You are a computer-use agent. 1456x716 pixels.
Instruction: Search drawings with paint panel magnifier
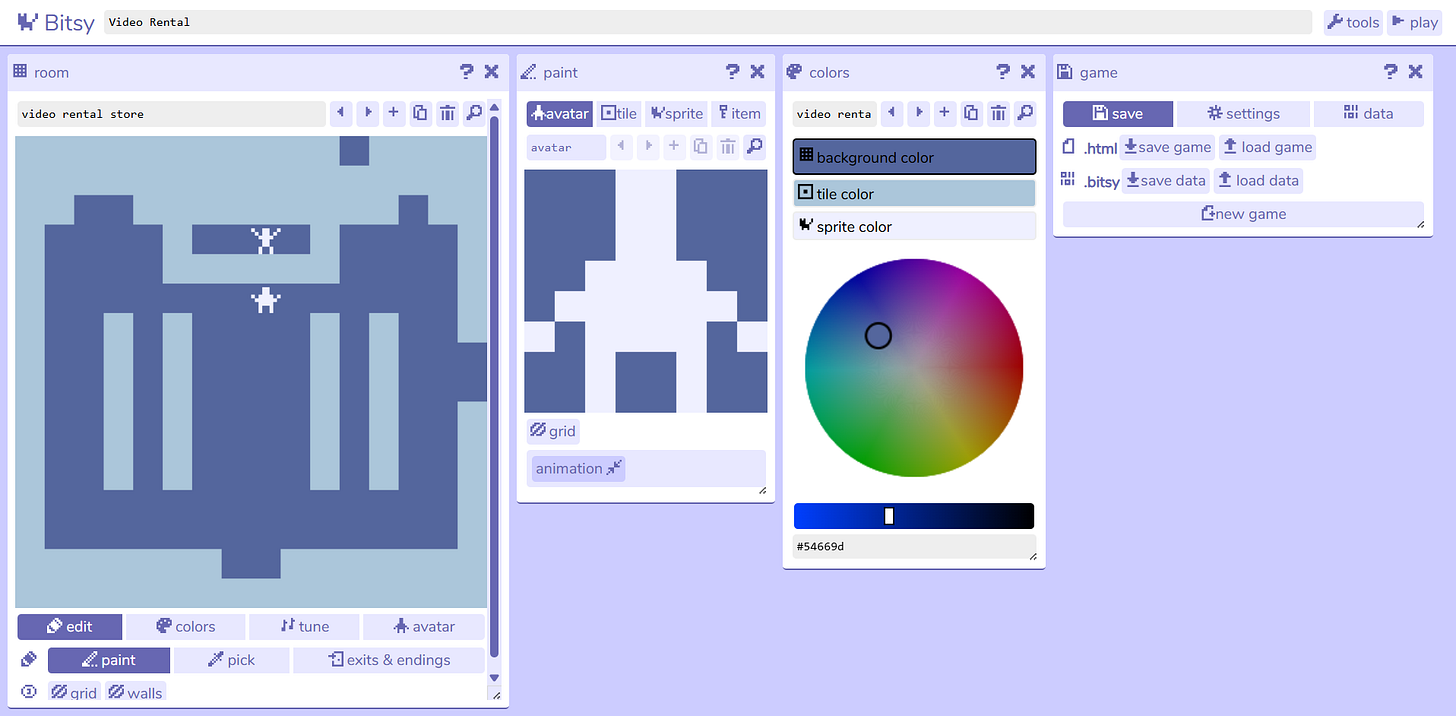(x=754, y=147)
